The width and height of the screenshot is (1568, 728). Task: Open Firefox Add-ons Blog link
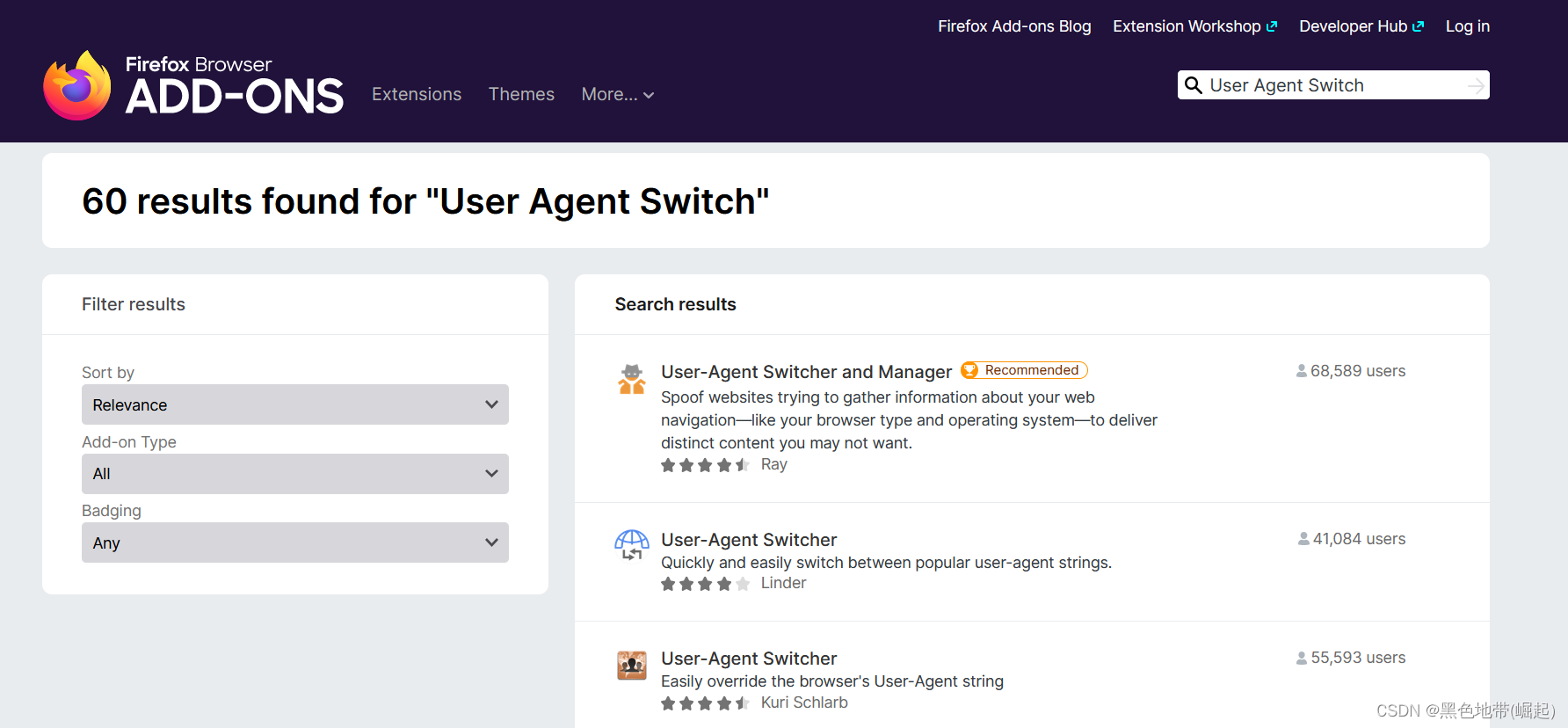(x=1014, y=26)
